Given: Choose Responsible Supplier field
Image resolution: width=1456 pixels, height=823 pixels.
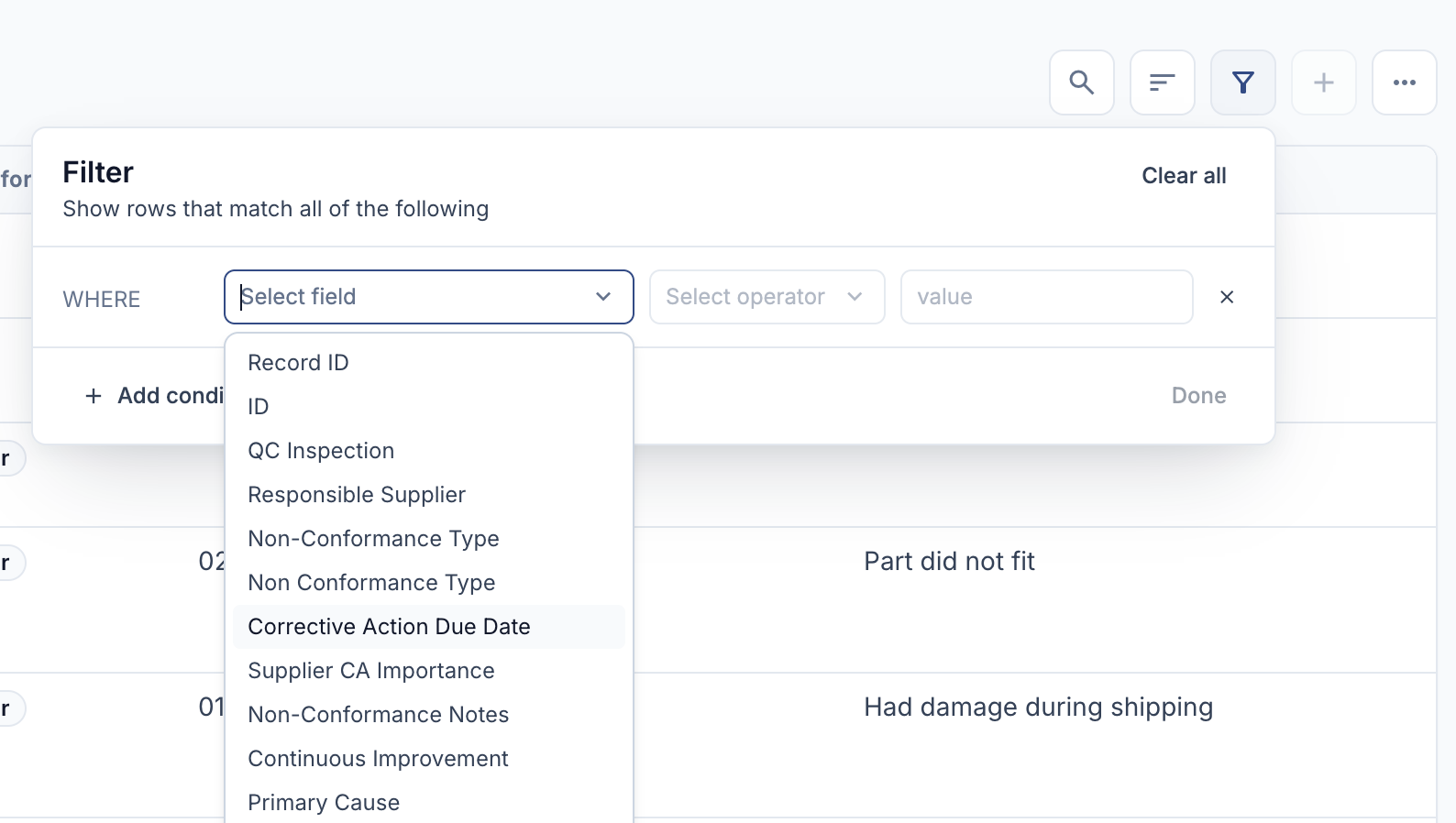Looking at the screenshot, I should pos(429,495).
